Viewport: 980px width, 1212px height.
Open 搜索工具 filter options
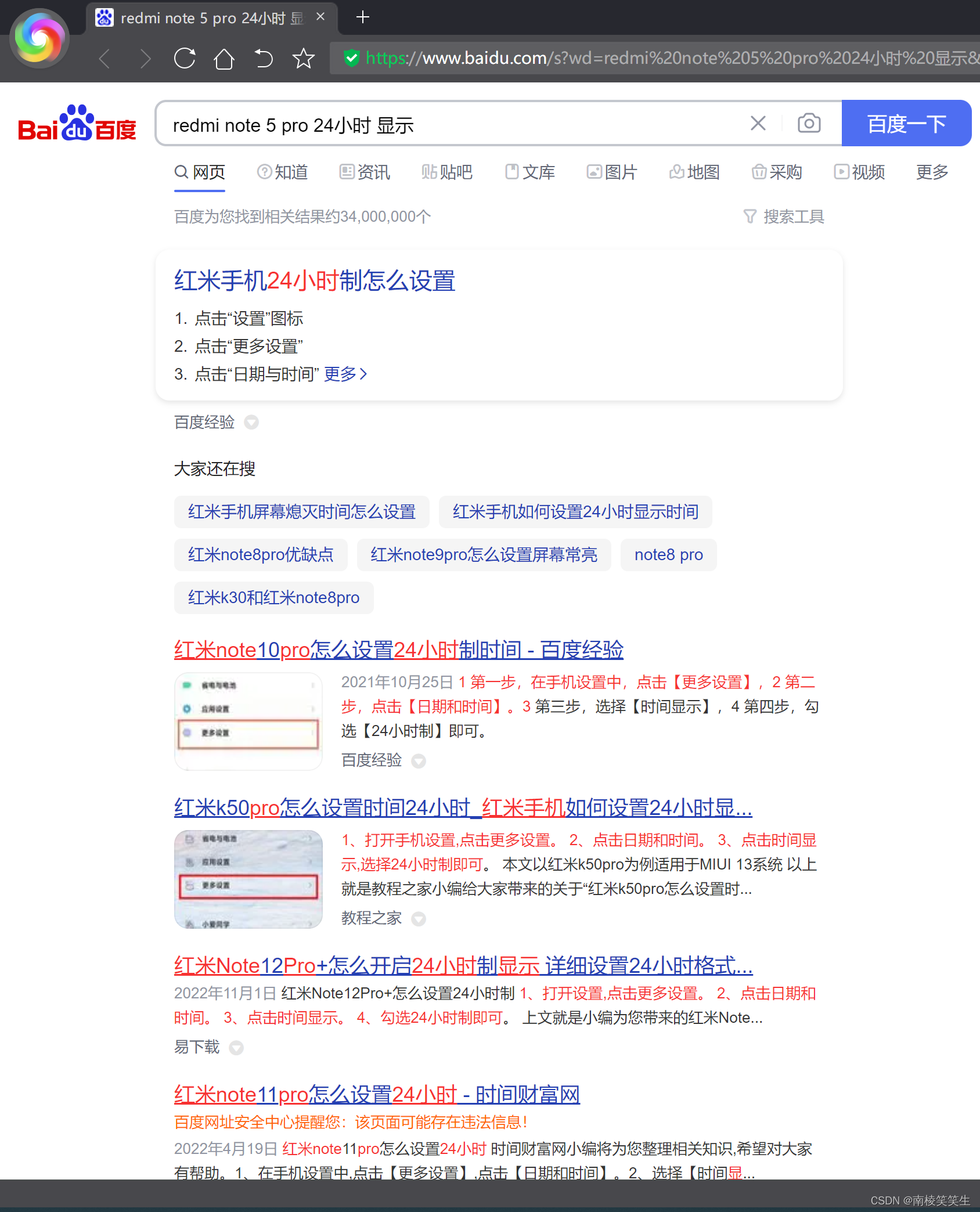pos(784,217)
